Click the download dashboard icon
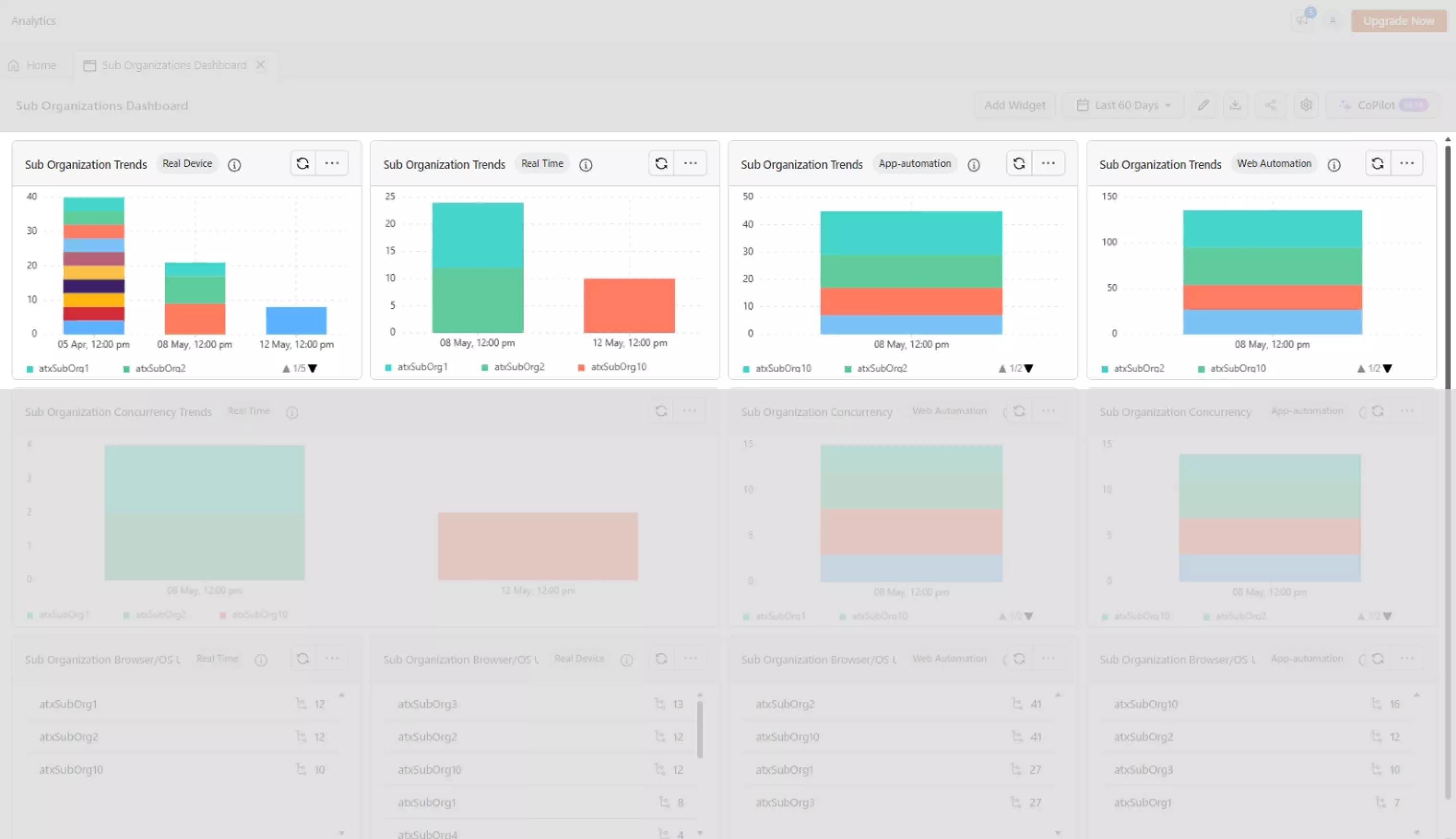This screenshot has width=1456, height=839. [x=1234, y=105]
